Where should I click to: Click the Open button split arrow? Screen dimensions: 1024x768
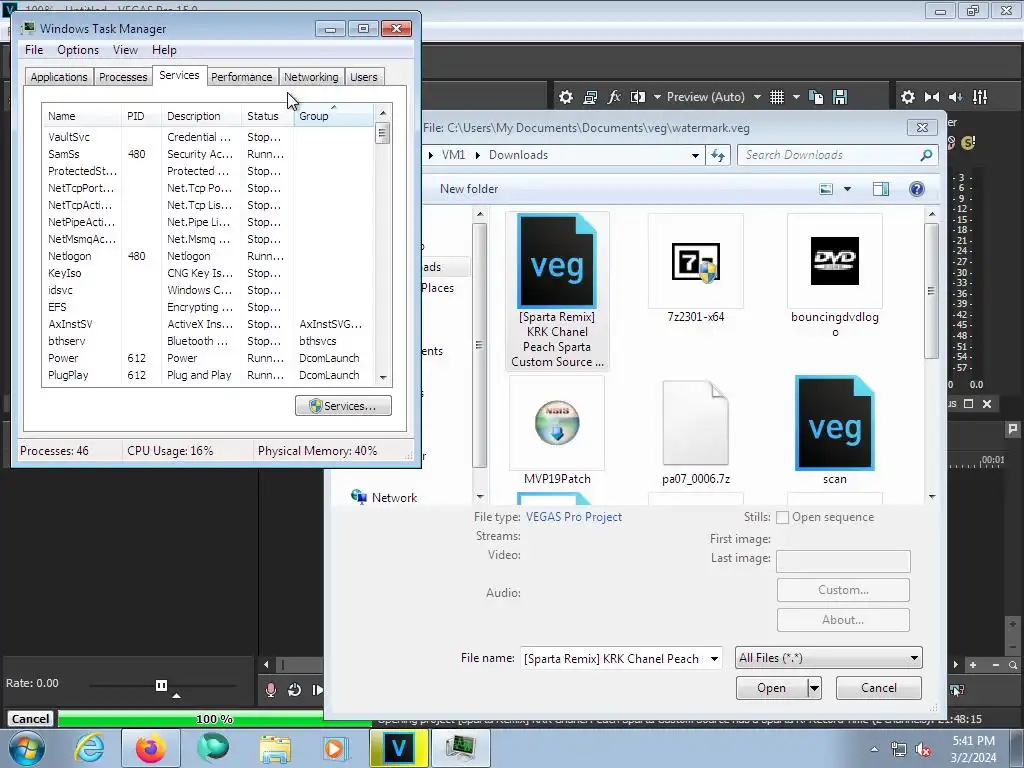click(814, 688)
